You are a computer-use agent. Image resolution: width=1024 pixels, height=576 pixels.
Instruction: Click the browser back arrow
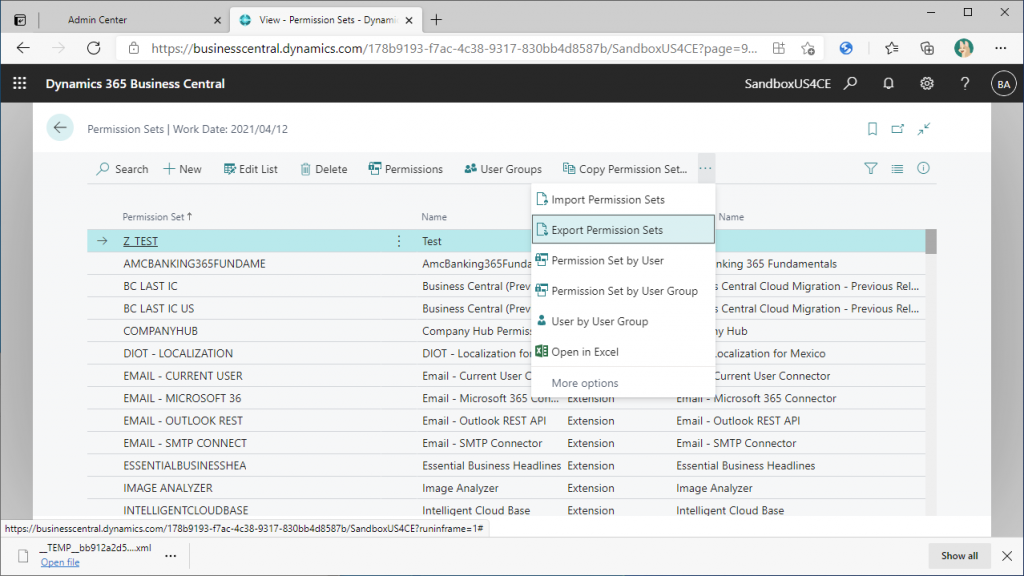click(x=24, y=48)
